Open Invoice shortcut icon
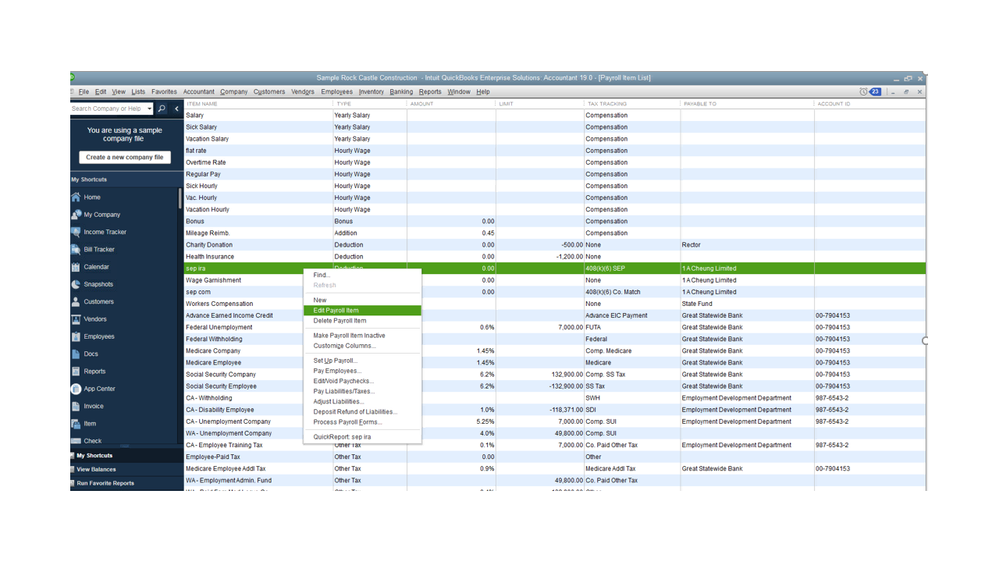This screenshot has width=999, height=562. coord(76,407)
